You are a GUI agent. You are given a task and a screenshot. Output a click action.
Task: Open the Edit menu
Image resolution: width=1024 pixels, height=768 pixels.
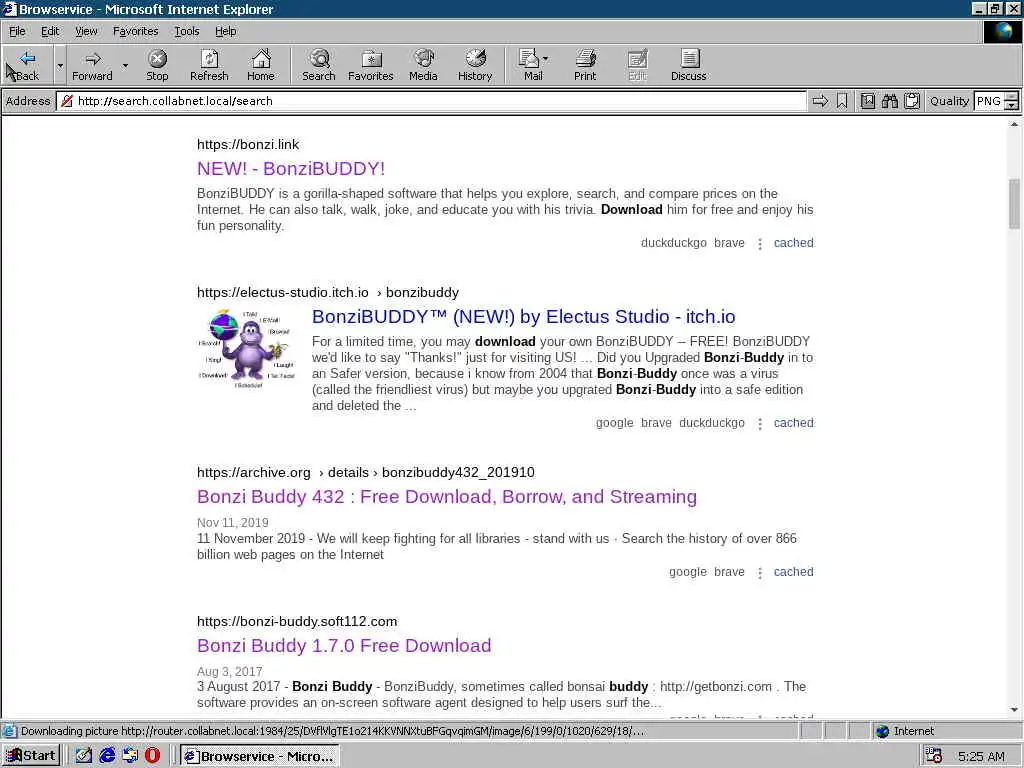(50, 31)
